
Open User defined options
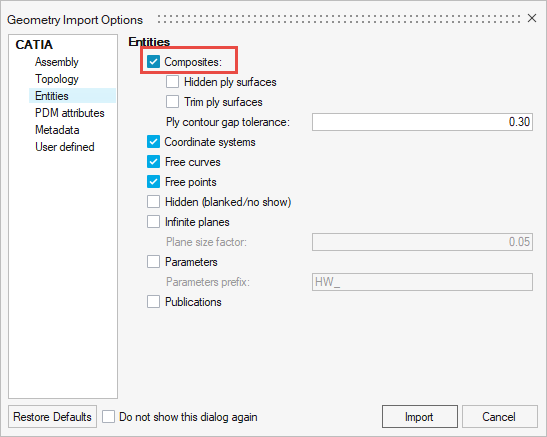[65, 147]
